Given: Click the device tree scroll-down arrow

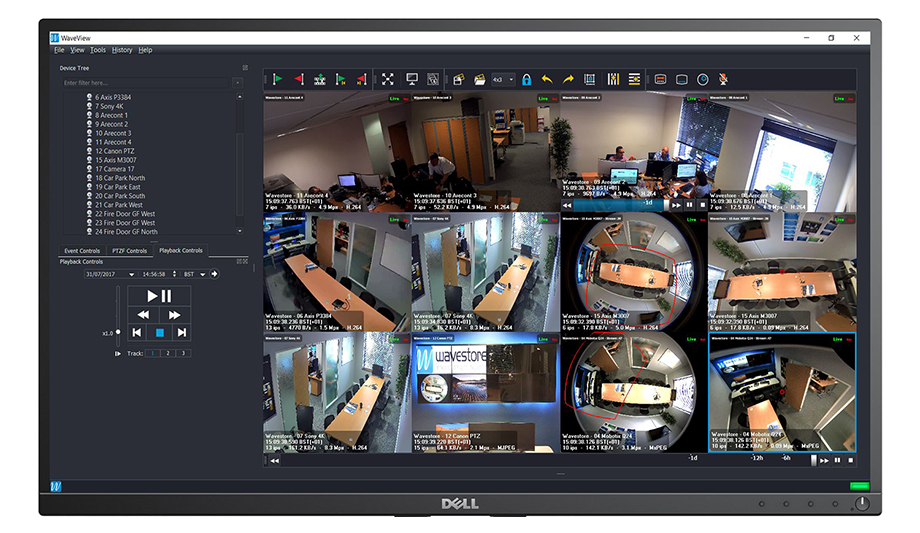Looking at the screenshot, I should click(x=239, y=231).
